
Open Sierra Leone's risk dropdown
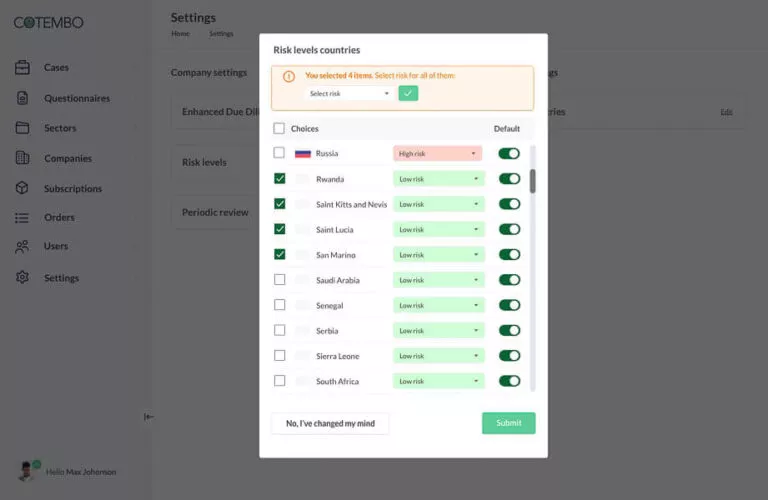click(x=438, y=356)
